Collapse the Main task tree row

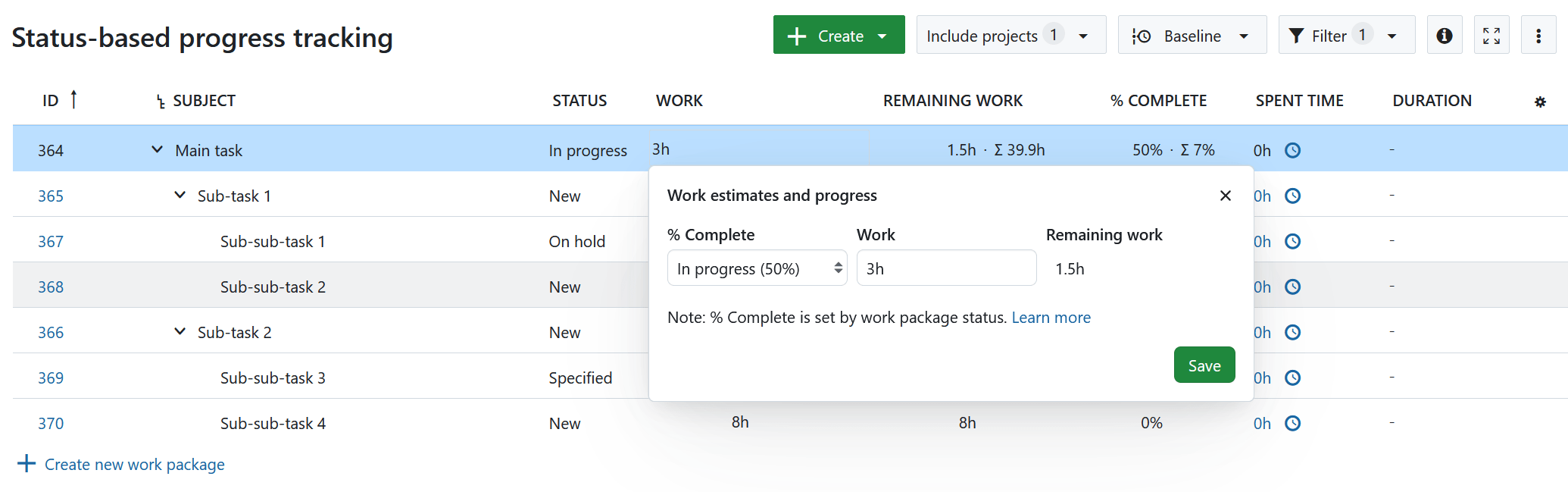[x=157, y=149]
